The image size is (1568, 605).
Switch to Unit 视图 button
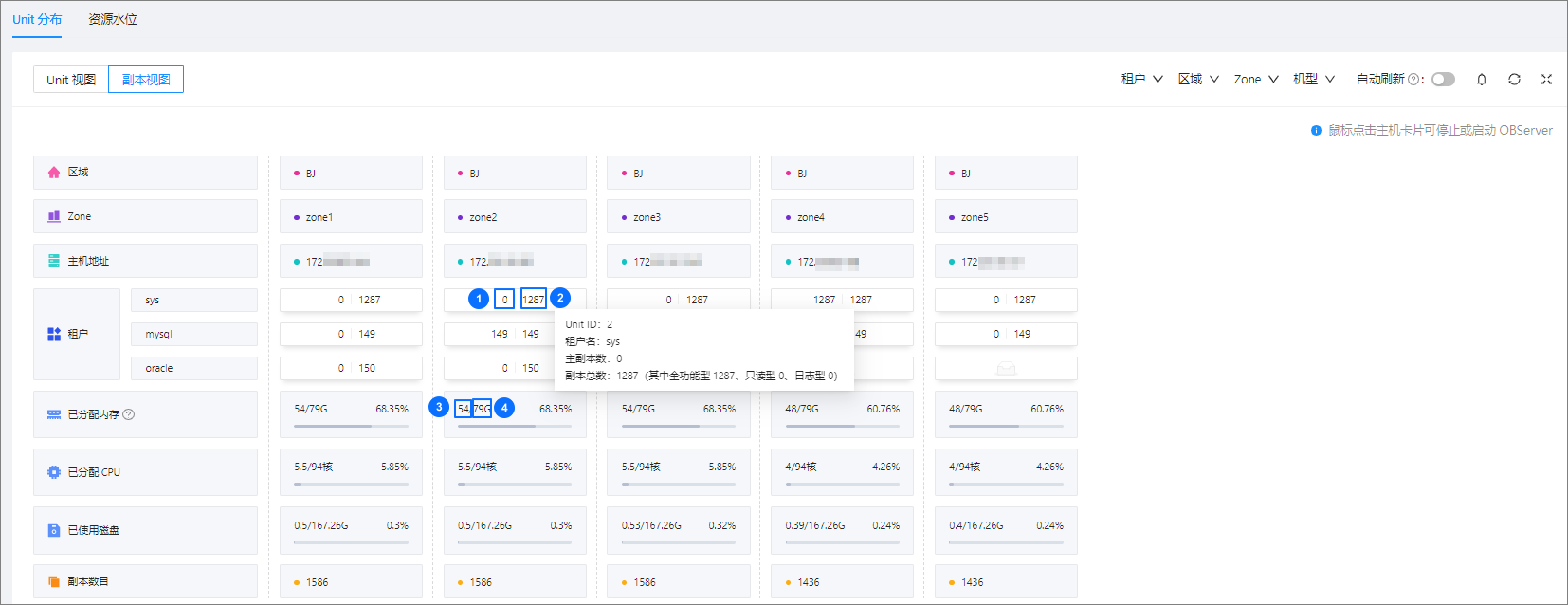point(71,80)
